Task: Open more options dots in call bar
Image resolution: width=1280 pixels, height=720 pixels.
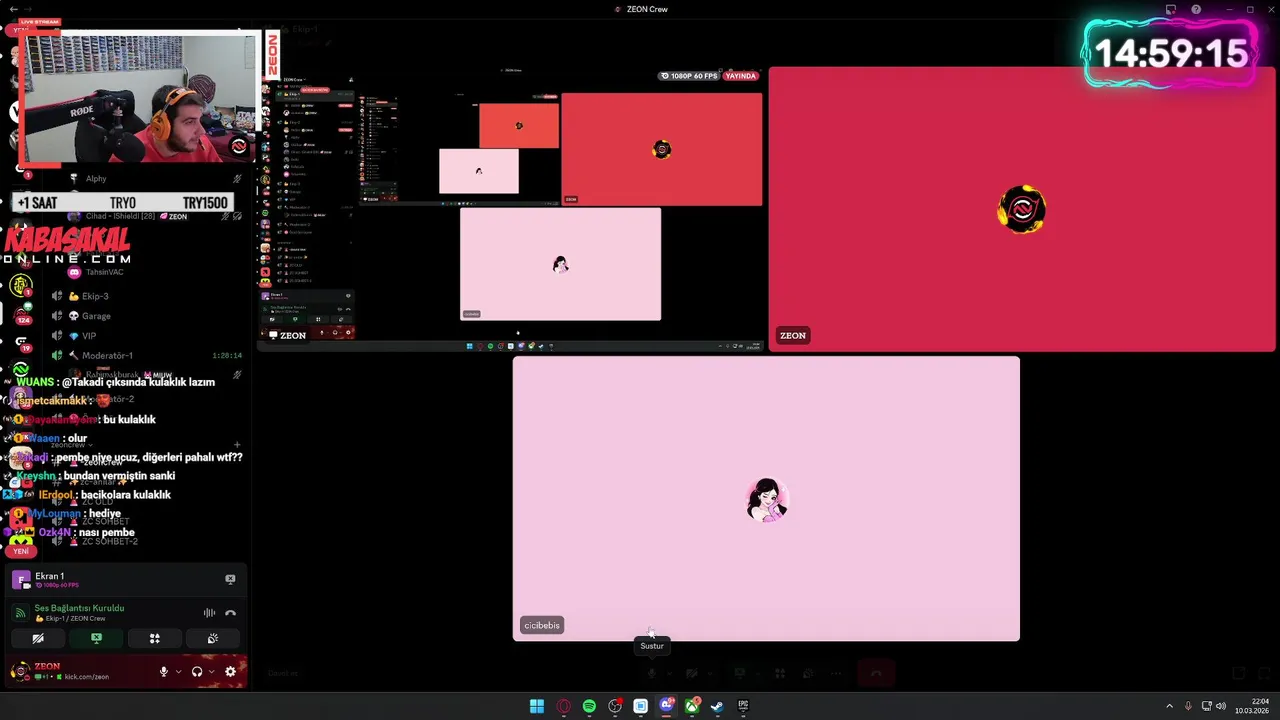Action: pyautogui.click(x=836, y=673)
